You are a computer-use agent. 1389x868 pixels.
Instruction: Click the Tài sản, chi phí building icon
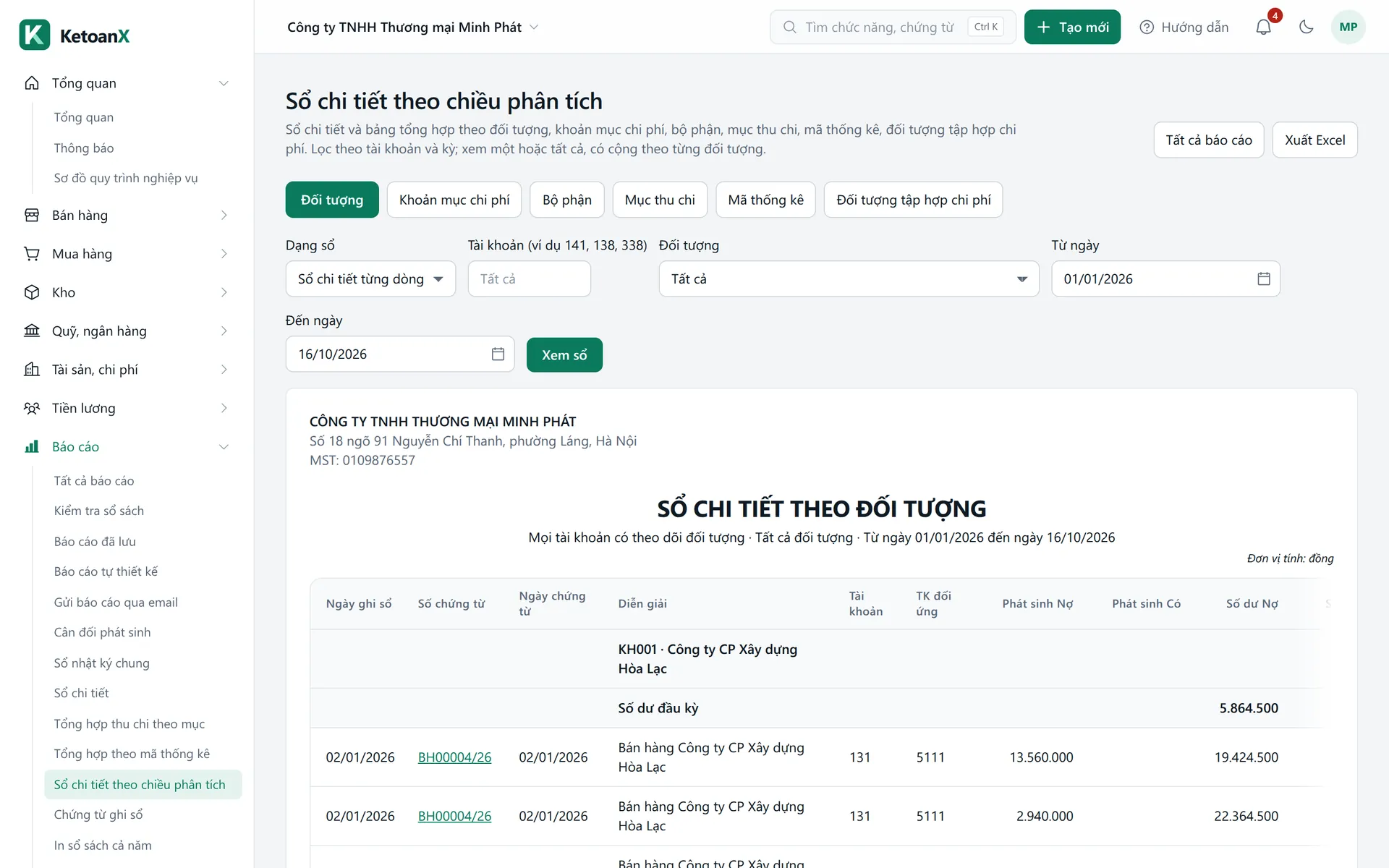pyautogui.click(x=32, y=370)
